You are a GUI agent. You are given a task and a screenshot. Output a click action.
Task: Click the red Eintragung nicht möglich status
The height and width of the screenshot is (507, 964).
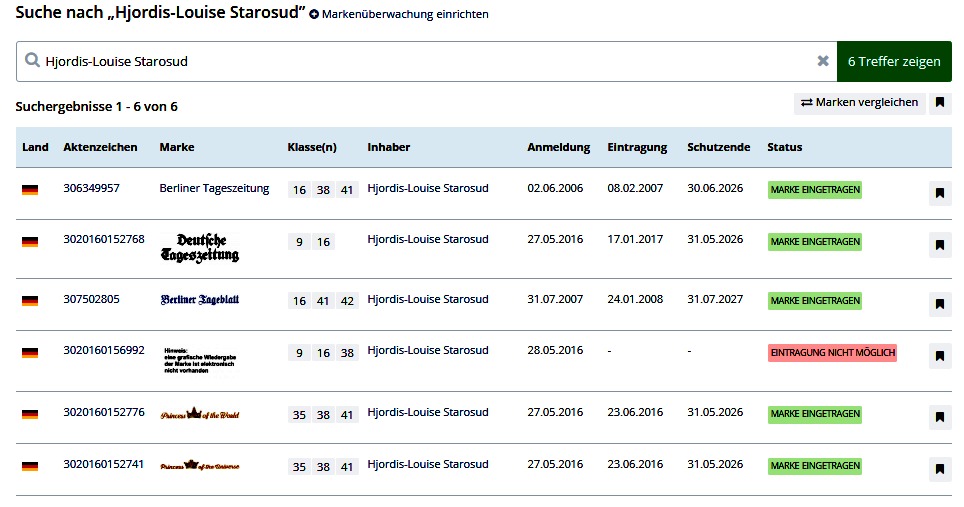pos(832,353)
